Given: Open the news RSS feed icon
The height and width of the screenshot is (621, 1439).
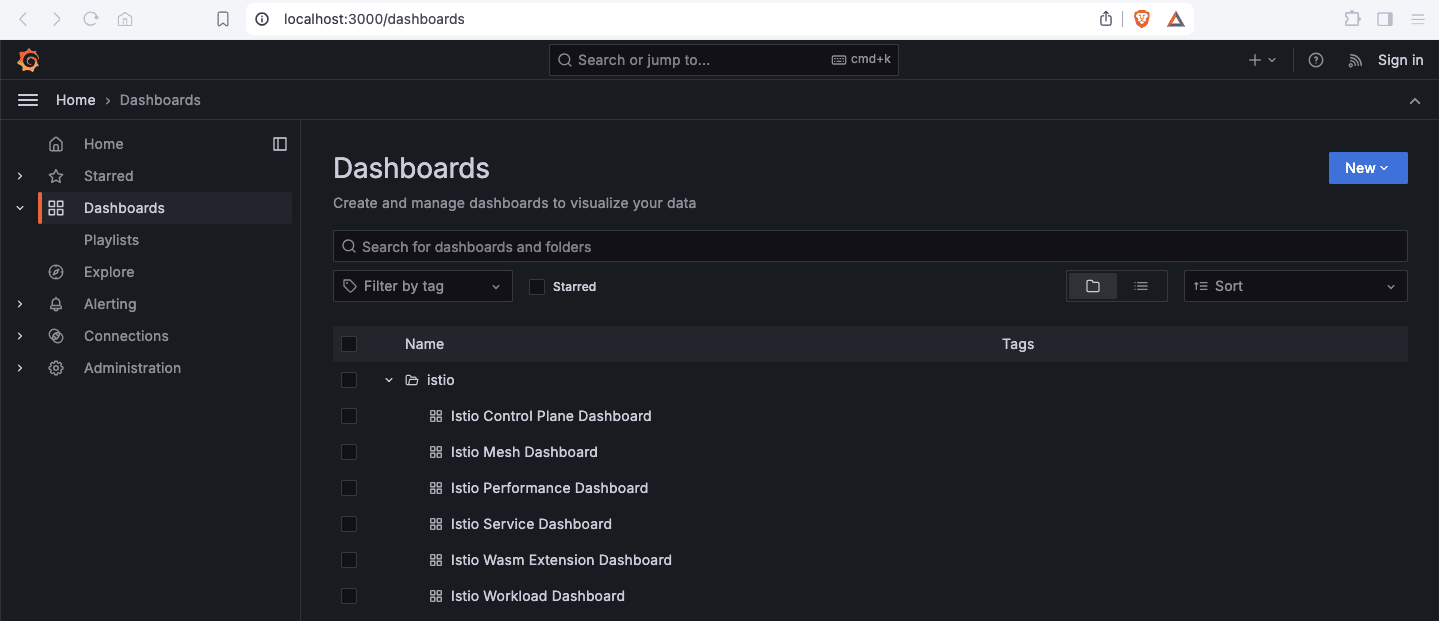Looking at the screenshot, I should pyautogui.click(x=1355, y=60).
